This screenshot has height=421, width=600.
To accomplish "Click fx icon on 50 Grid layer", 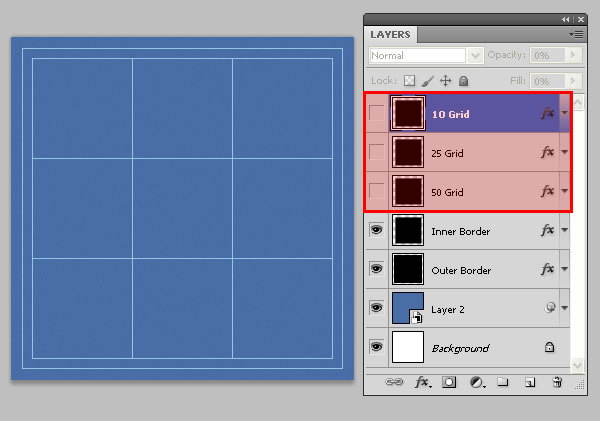I will point(548,191).
